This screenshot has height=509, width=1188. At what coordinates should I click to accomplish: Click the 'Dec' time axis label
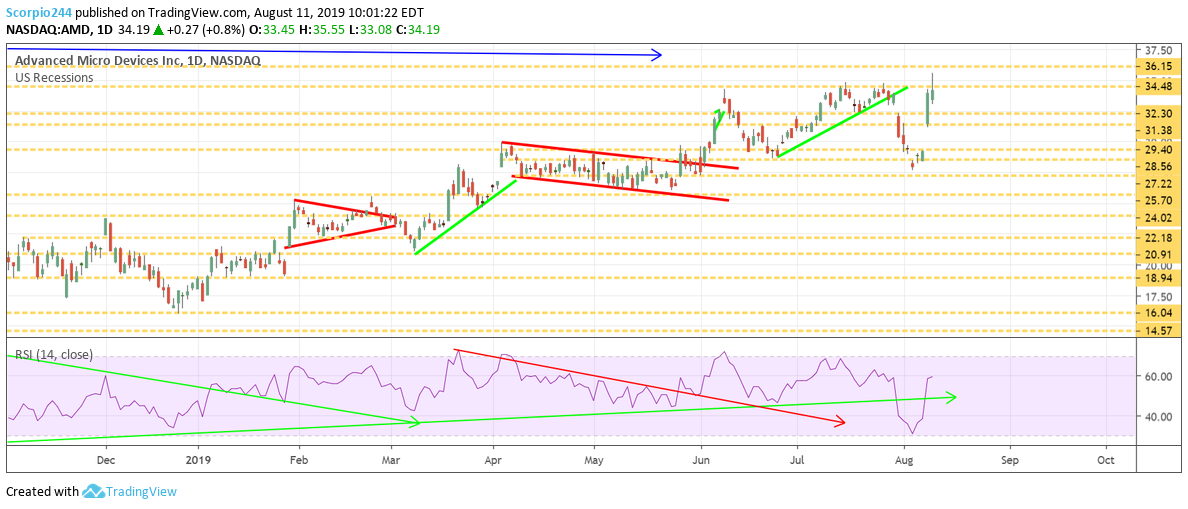105,460
